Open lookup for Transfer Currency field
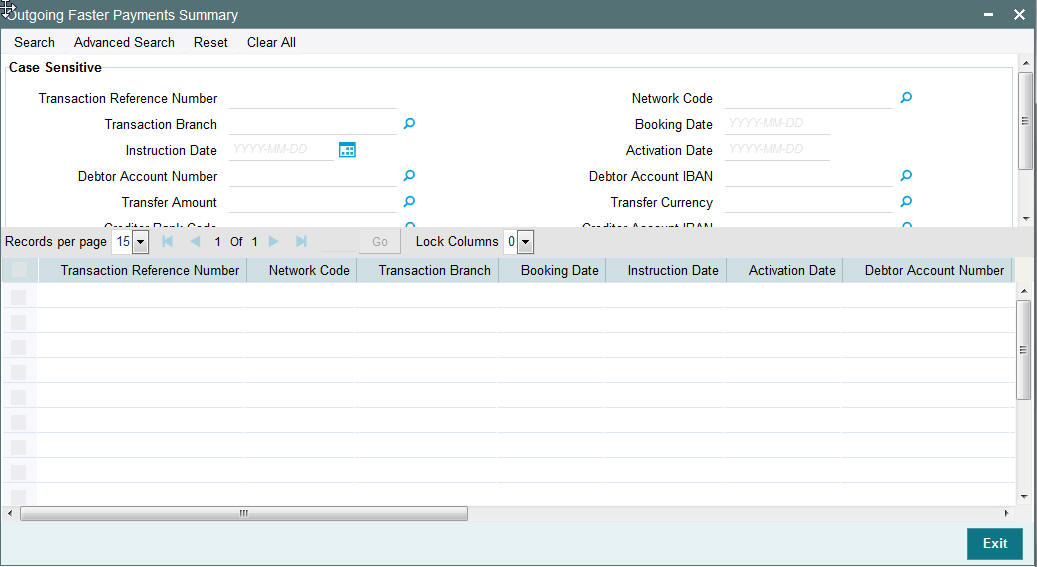The height and width of the screenshot is (567, 1037). click(x=906, y=202)
